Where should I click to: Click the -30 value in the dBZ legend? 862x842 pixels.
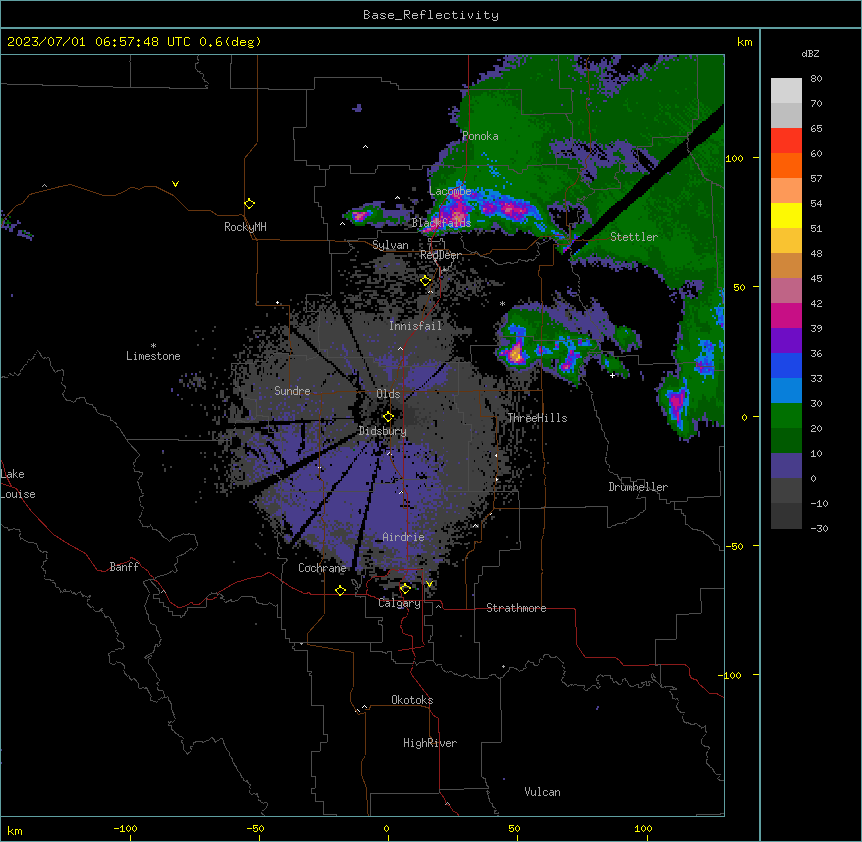pos(819,529)
